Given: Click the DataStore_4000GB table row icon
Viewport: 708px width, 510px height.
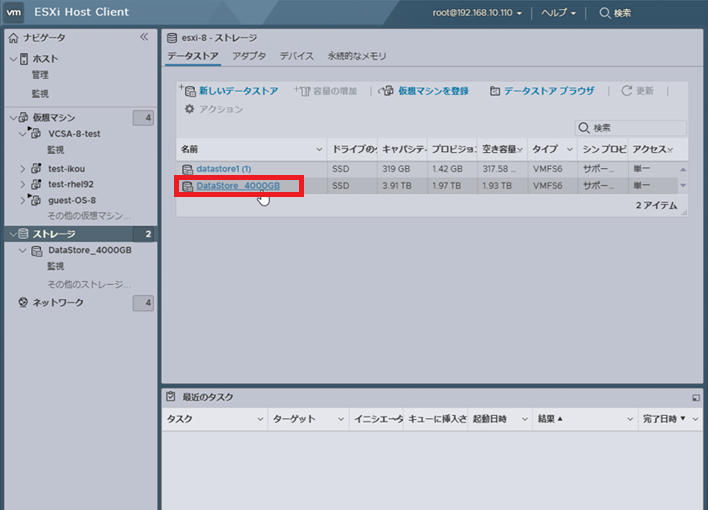Looking at the screenshot, I should [x=187, y=186].
